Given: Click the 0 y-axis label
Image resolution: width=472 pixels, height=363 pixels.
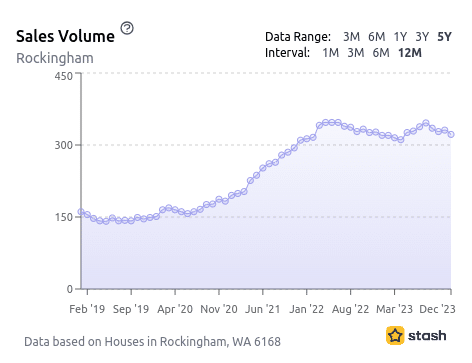Looking at the screenshot, I should pyautogui.click(x=70, y=289).
